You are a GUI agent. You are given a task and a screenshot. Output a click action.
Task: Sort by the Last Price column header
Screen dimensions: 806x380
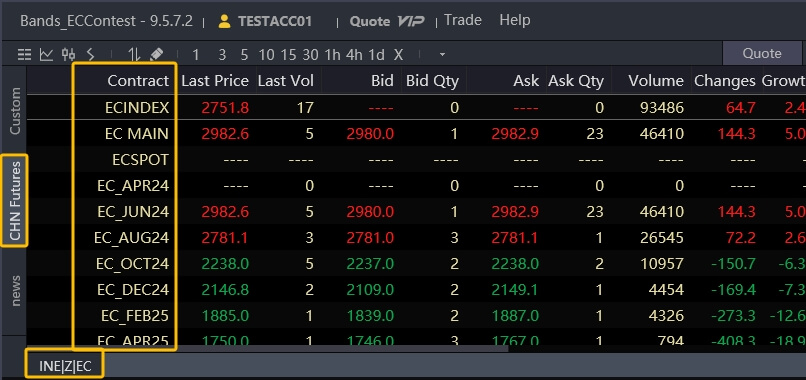coord(215,81)
